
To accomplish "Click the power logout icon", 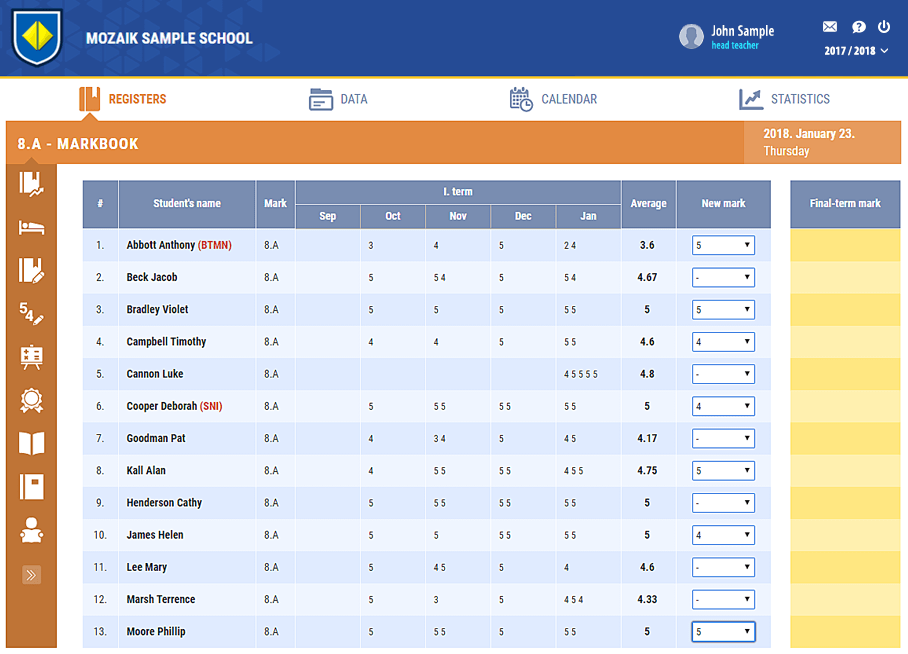I will (x=884, y=27).
